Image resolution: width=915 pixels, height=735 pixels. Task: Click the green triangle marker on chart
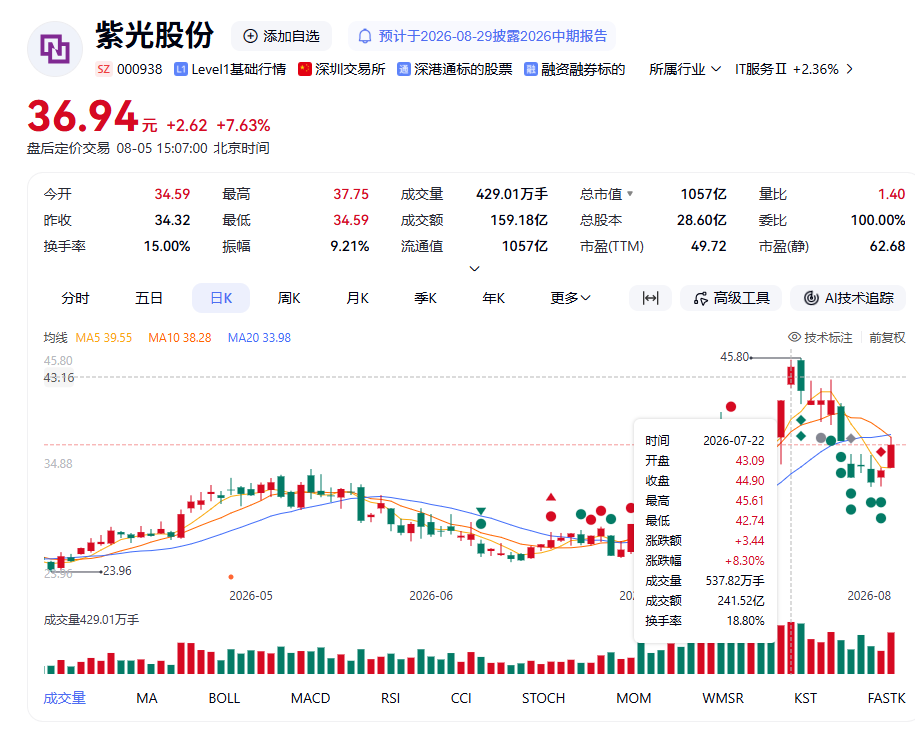(x=481, y=511)
